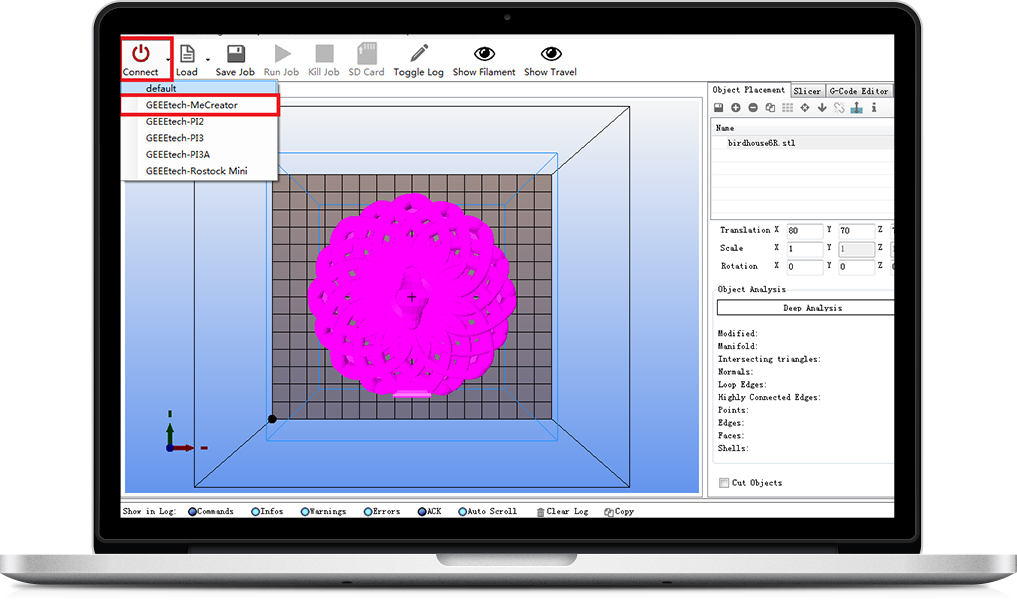Viewport: 1017px width, 601px height.
Task: Click the Deep Analysis button
Action: (x=806, y=308)
